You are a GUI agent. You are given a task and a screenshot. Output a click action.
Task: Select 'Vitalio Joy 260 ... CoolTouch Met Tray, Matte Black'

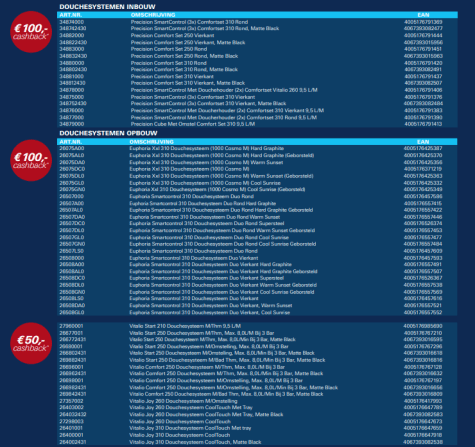(206, 414)
